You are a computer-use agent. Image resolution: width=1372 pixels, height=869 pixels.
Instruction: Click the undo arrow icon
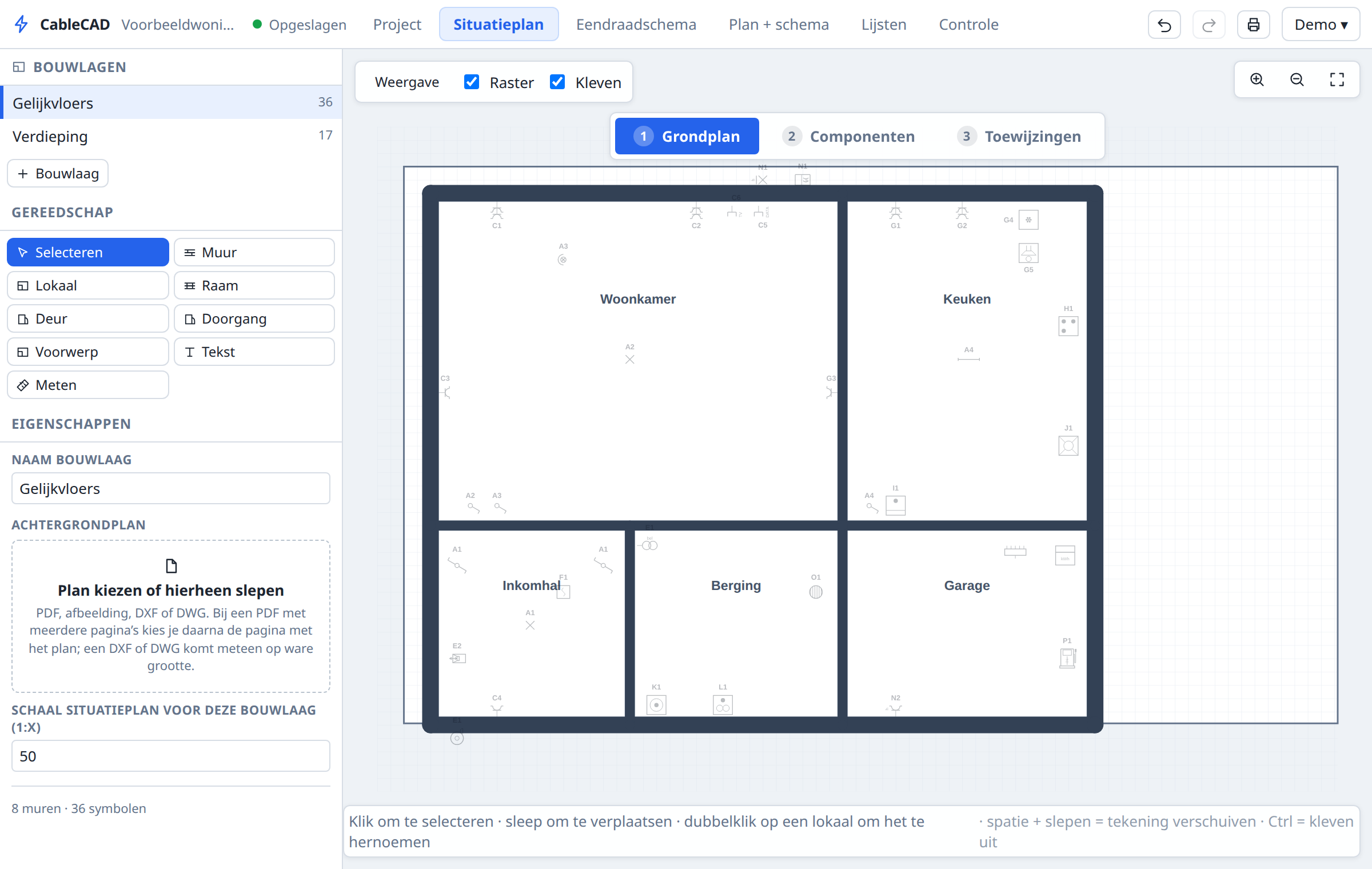tap(1164, 25)
